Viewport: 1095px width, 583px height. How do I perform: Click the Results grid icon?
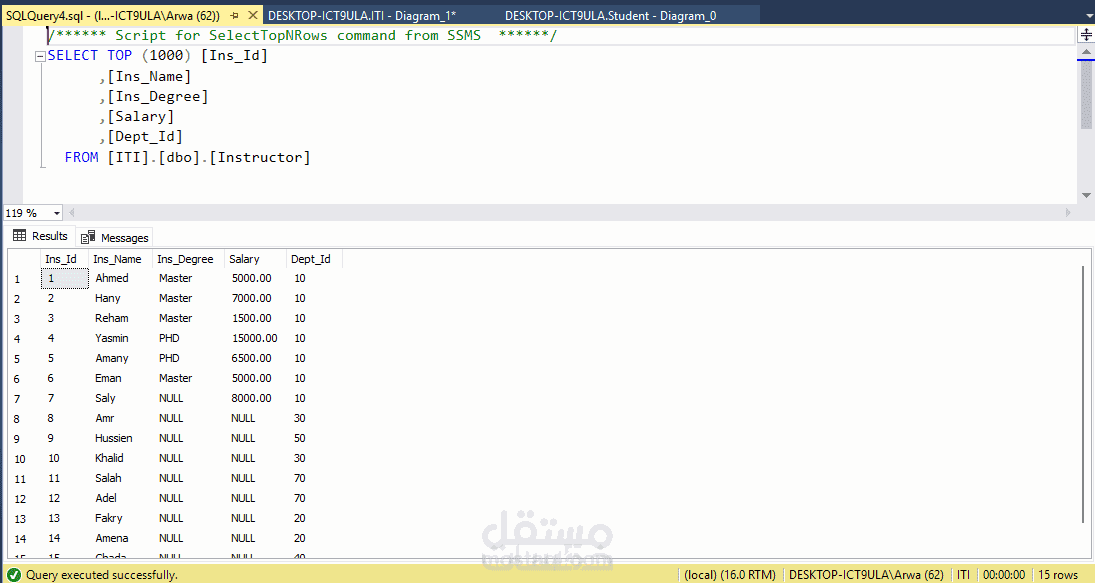click(20, 236)
